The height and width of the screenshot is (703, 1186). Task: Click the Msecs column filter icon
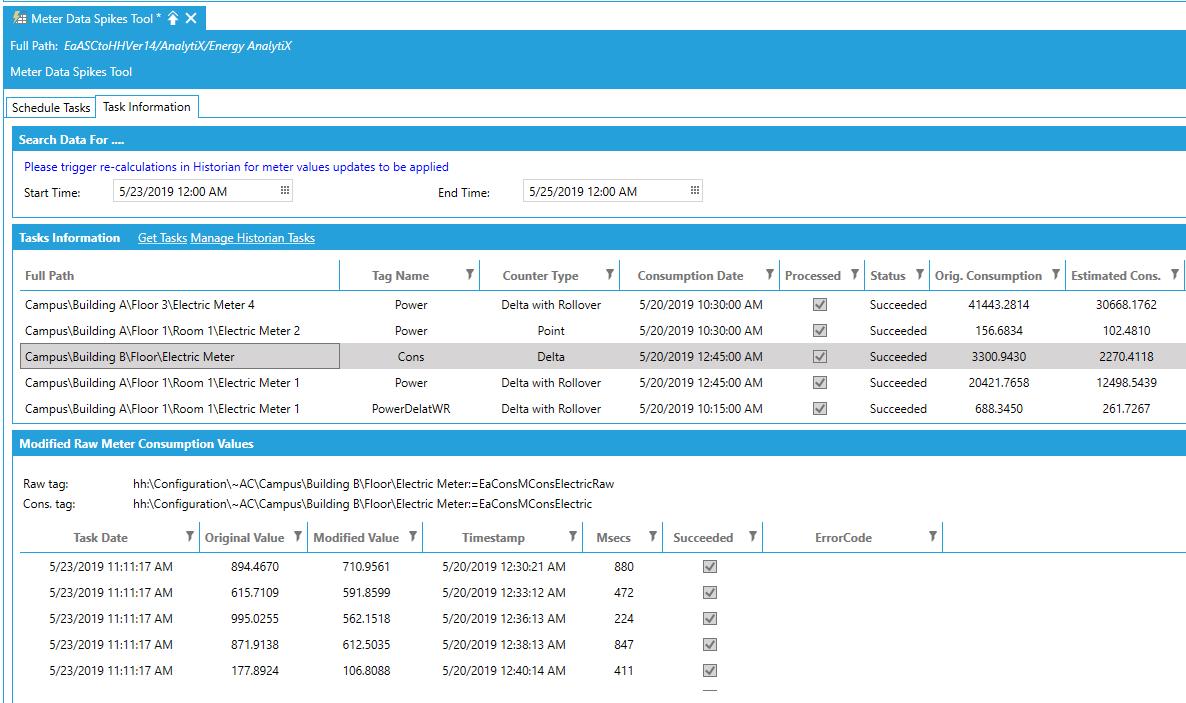653,536
